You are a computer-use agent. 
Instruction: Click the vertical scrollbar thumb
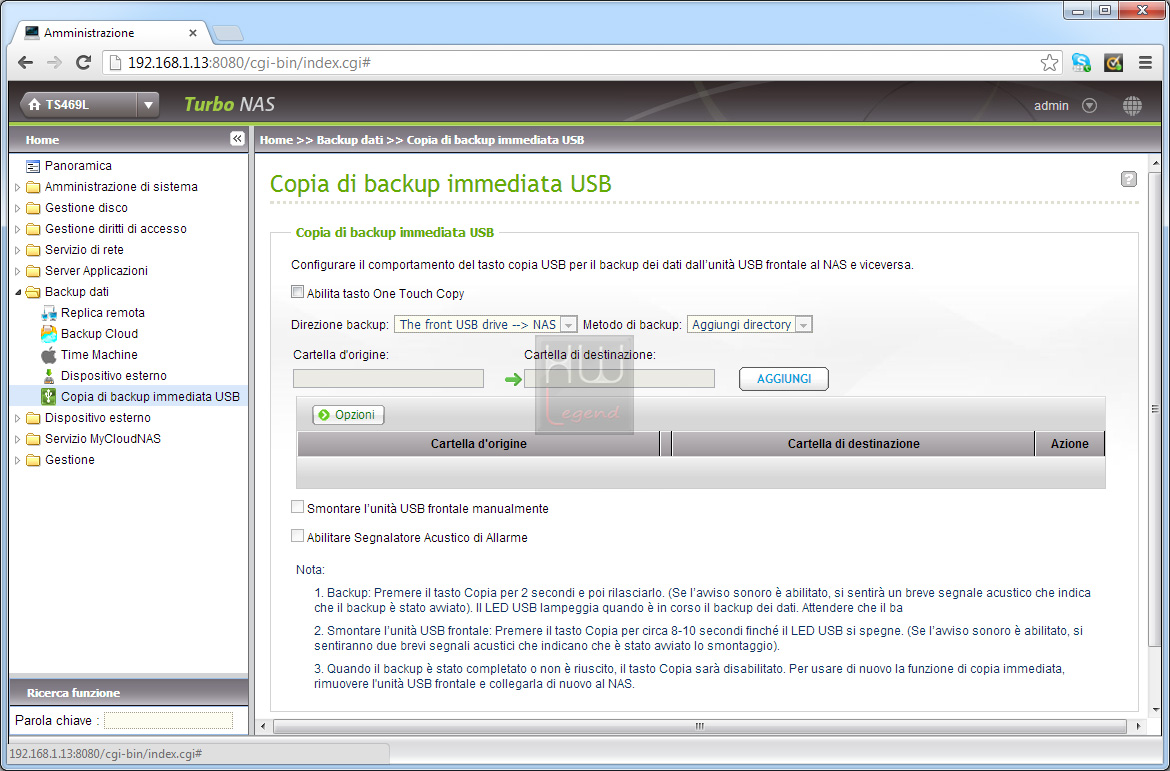click(1156, 408)
